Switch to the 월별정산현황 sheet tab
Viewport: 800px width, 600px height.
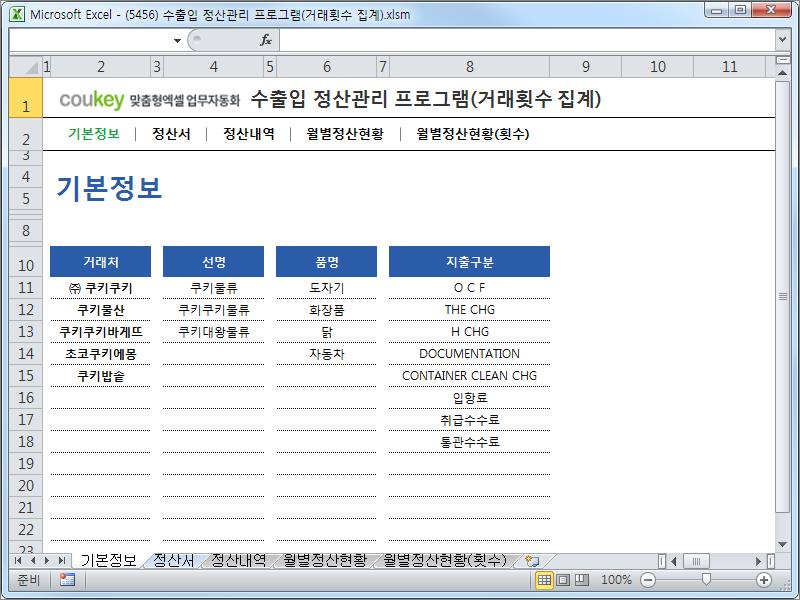pos(325,561)
